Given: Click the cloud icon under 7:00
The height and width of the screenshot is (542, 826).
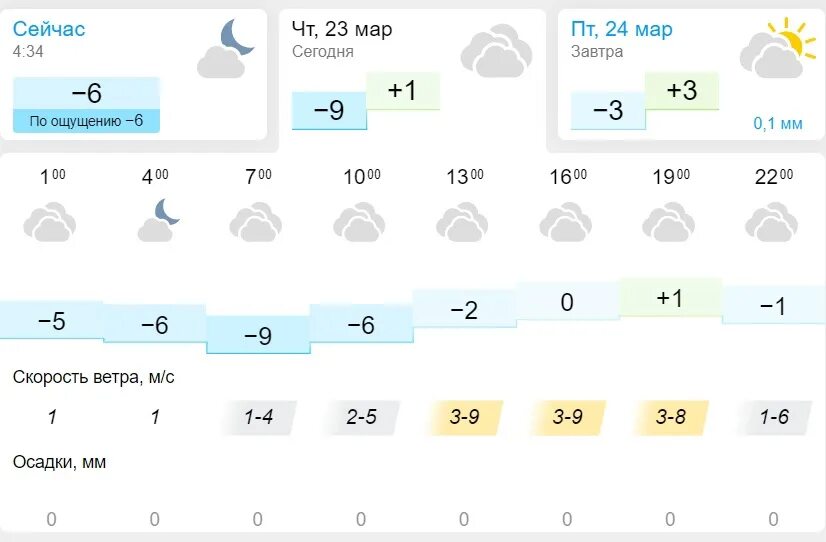Looking at the screenshot, I should pyautogui.click(x=255, y=222).
